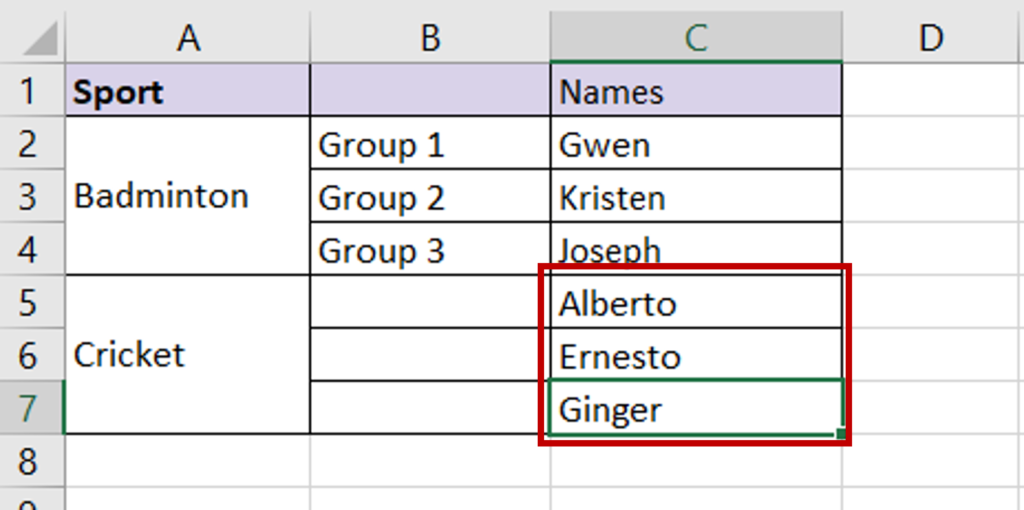Click the Names header cell
1024x510 pixels.
pyautogui.click(x=696, y=91)
